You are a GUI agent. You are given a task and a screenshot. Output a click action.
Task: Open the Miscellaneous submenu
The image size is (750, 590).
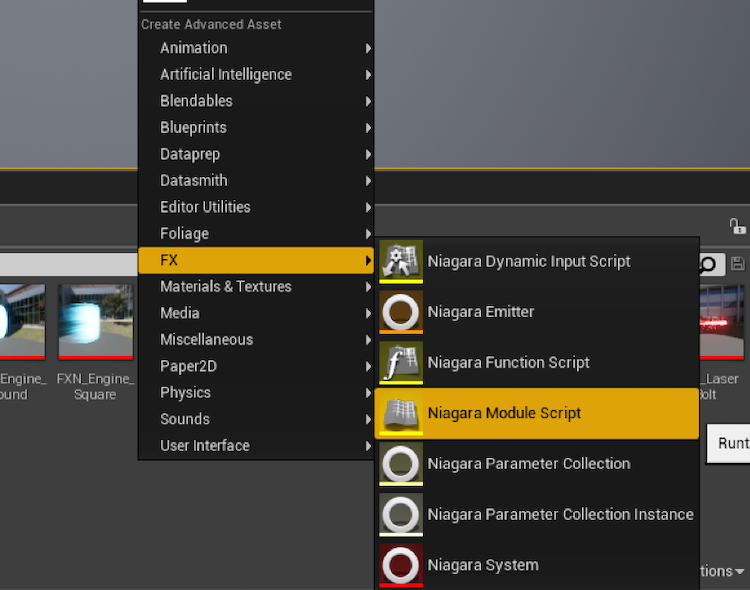256,340
